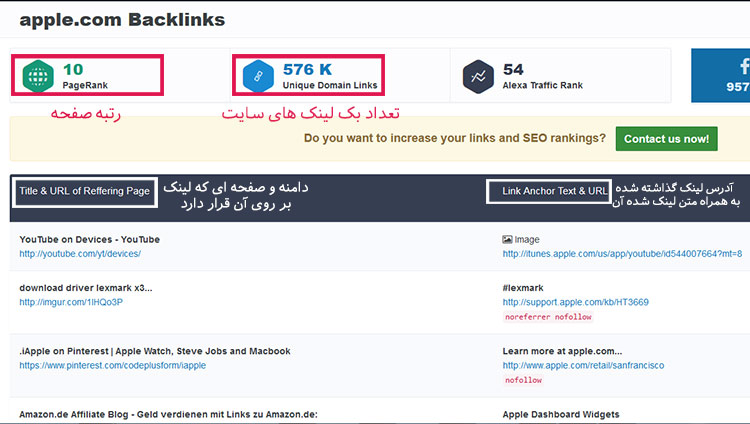750x424 pixels.
Task: Click the nofollow tag under the support.apple.com link
Action: [x=573, y=317]
